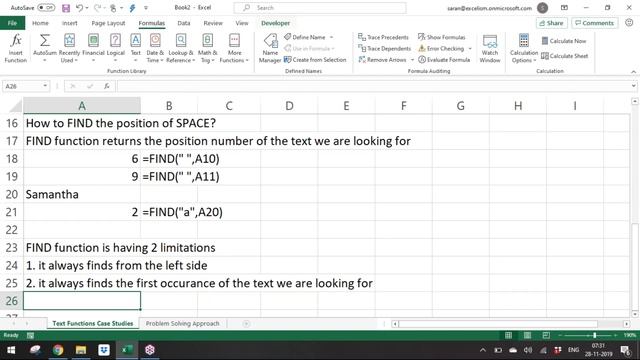640x360 pixels.
Task: Open the File tab
Action: click(12, 23)
